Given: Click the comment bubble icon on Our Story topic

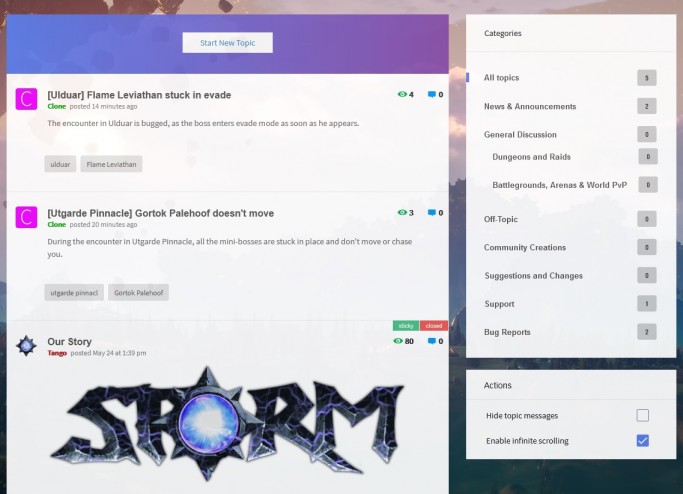Looking at the screenshot, I should click(x=432, y=341).
